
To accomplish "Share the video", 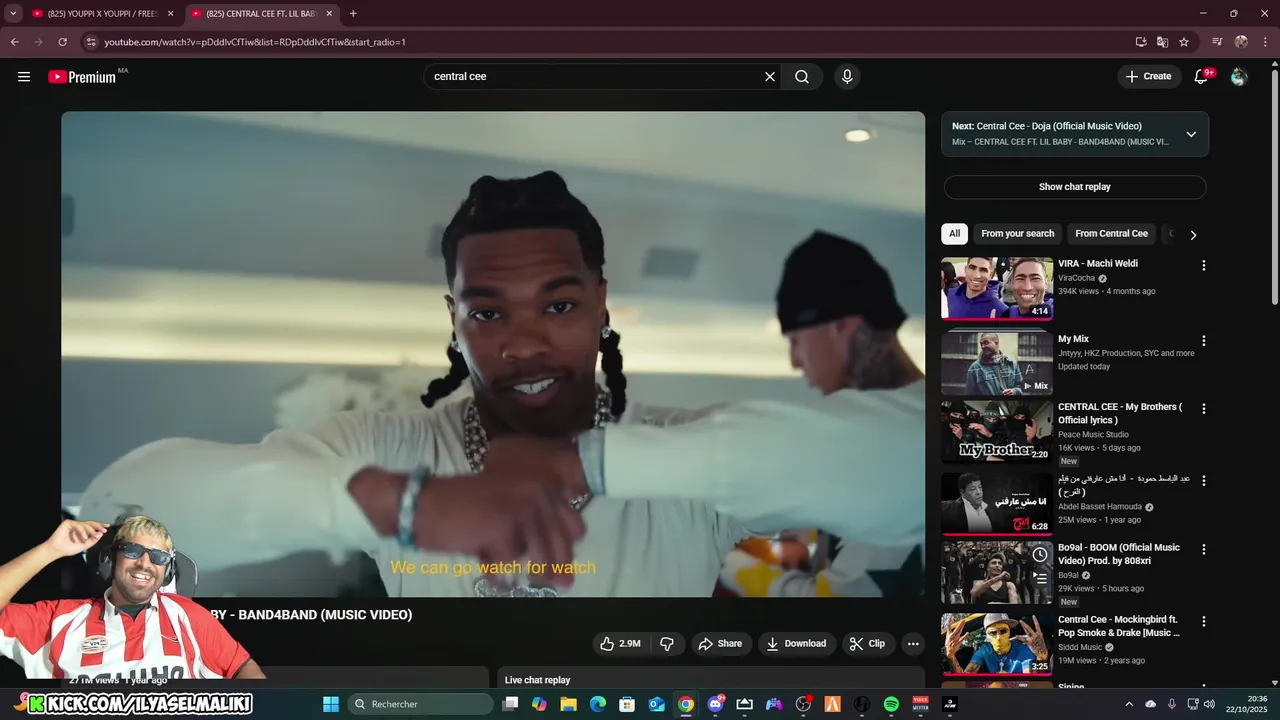I will 720,644.
